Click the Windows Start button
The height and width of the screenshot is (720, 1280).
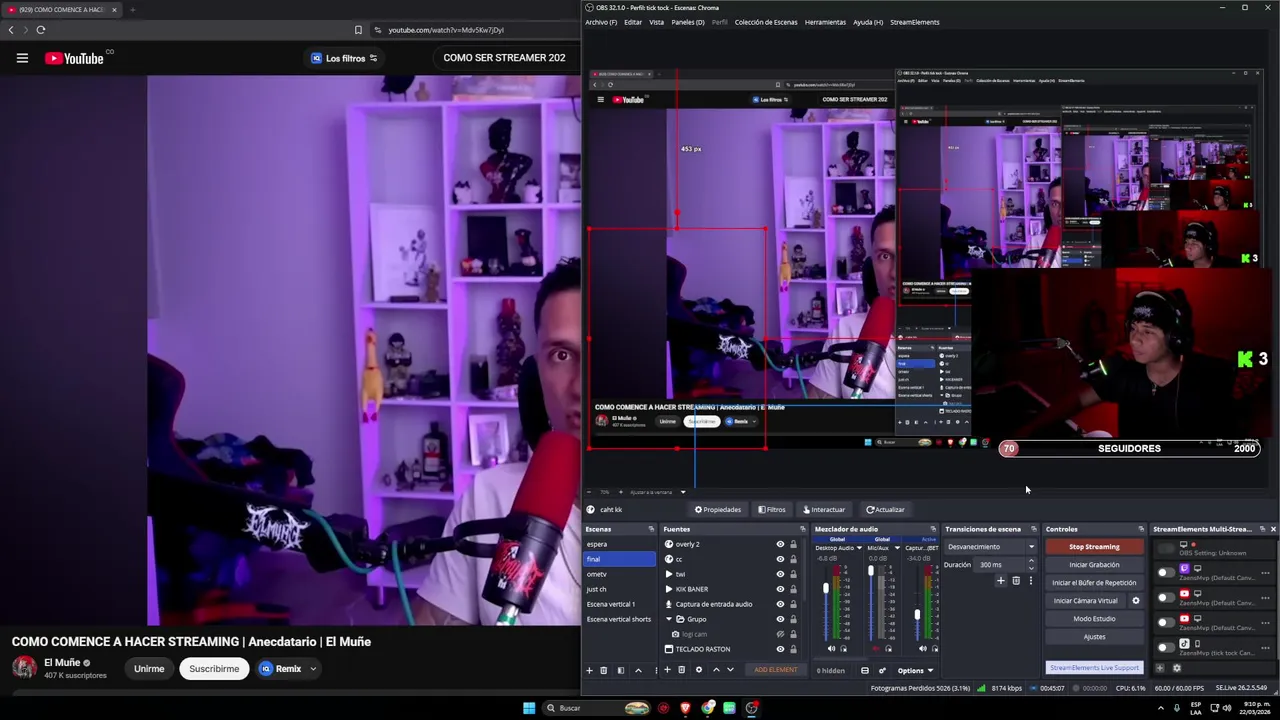(x=529, y=708)
